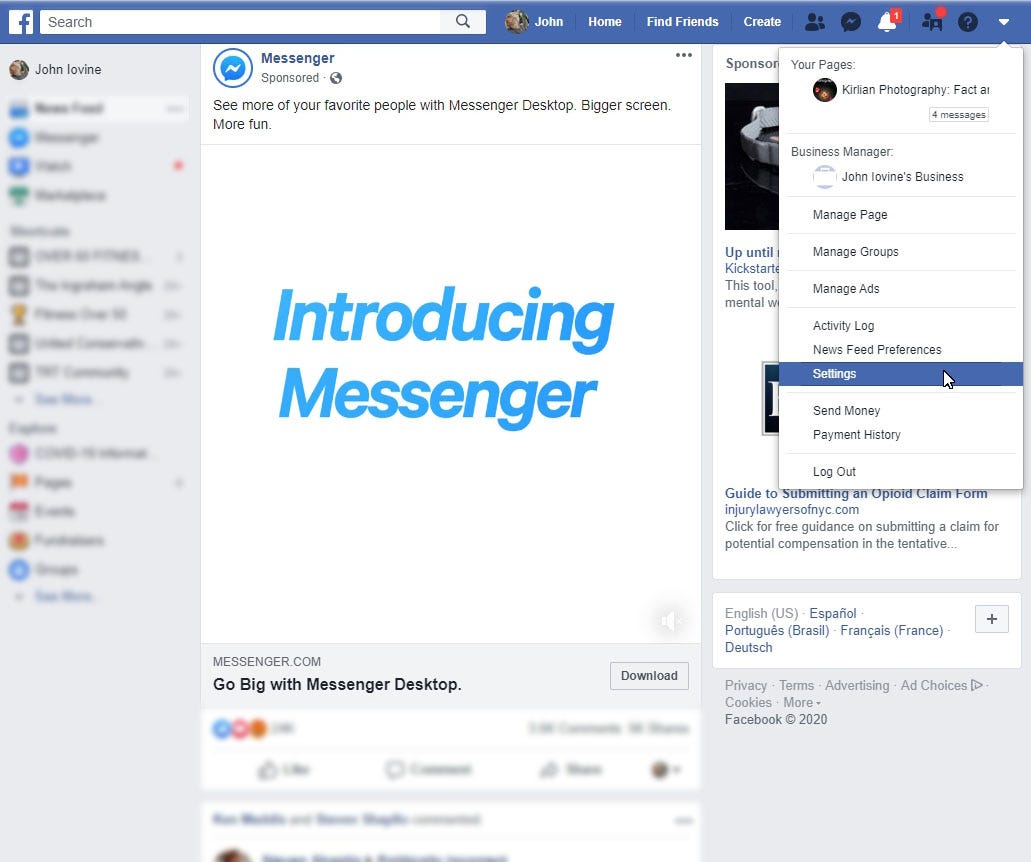Click John profile picture in top bar
The height and width of the screenshot is (862, 1031).
516,22
